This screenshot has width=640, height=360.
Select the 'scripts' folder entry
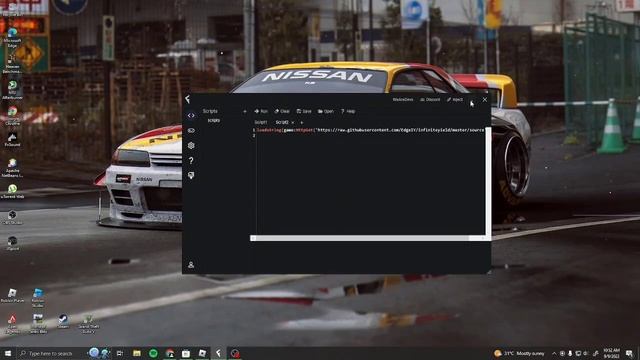click(x=214, y=120)
